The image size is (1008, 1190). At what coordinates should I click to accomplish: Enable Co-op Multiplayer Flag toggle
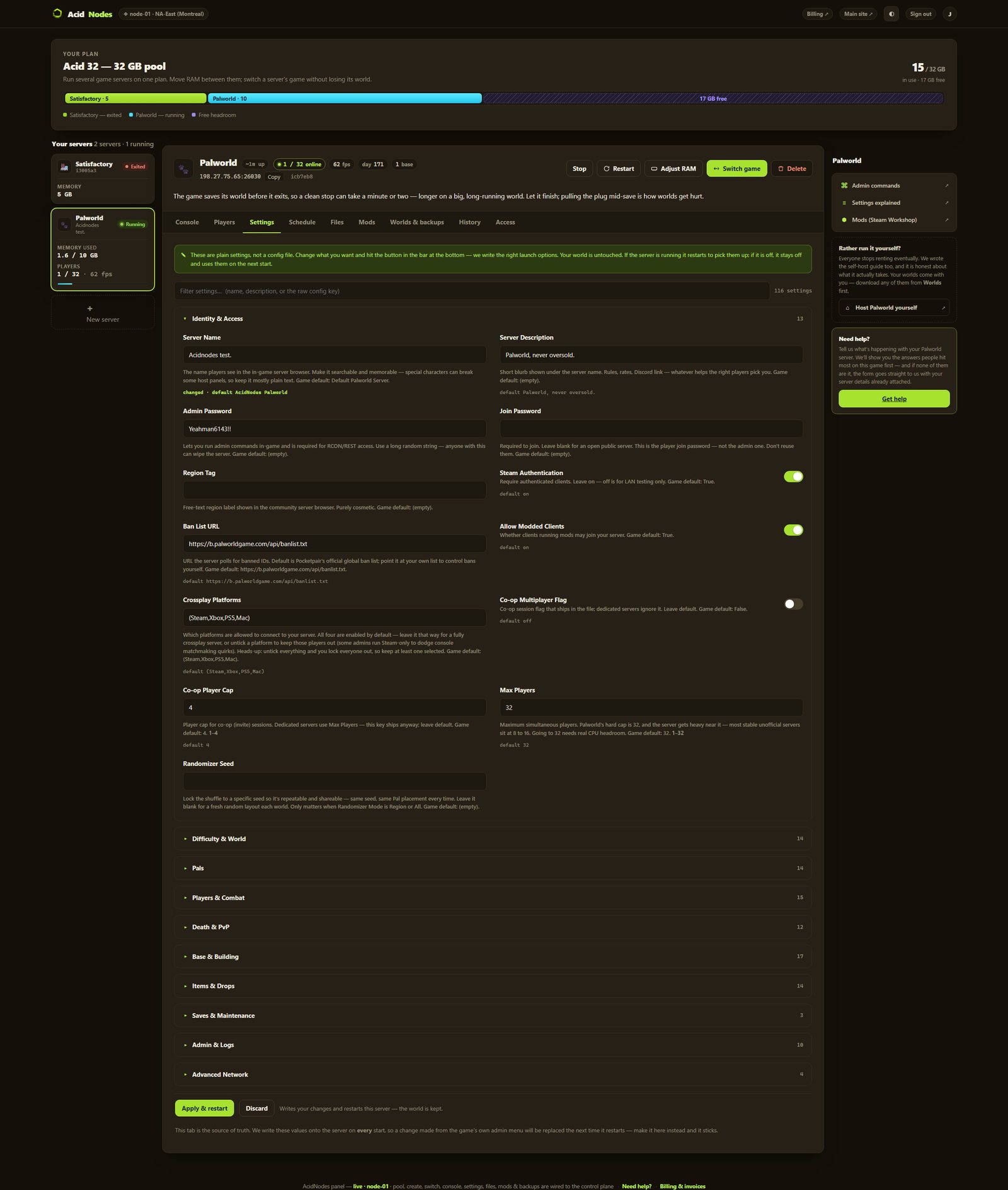click(x=793, y=604)
